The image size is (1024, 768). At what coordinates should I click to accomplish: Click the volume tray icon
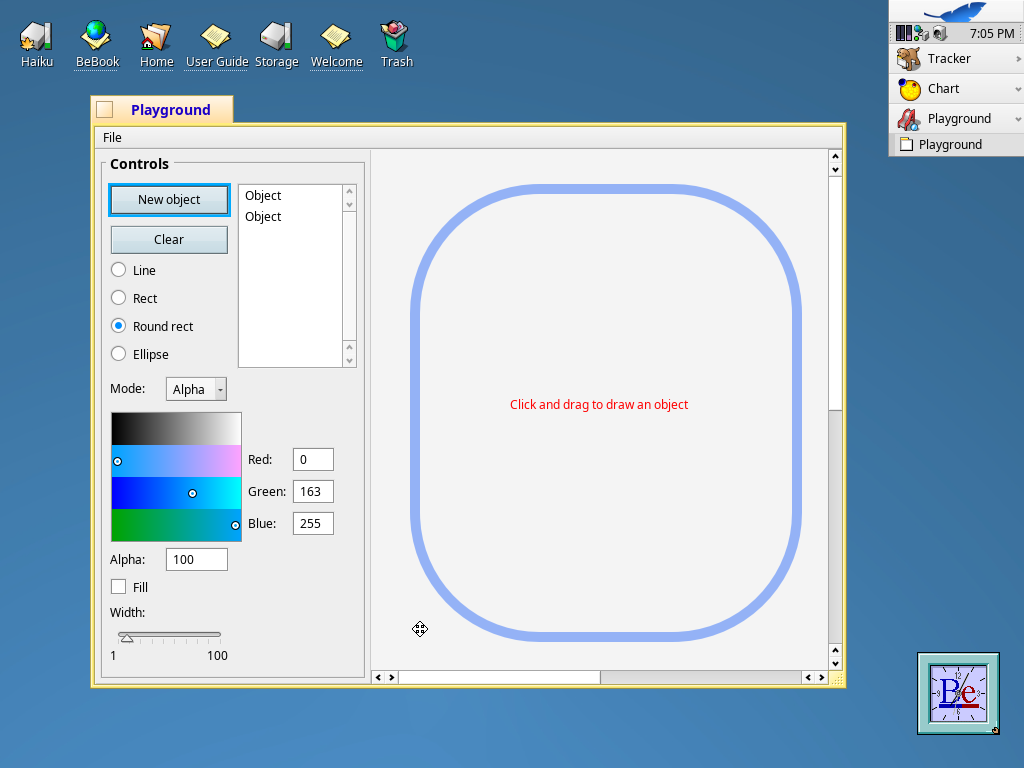pyautogui.click(x=939, y=33)
